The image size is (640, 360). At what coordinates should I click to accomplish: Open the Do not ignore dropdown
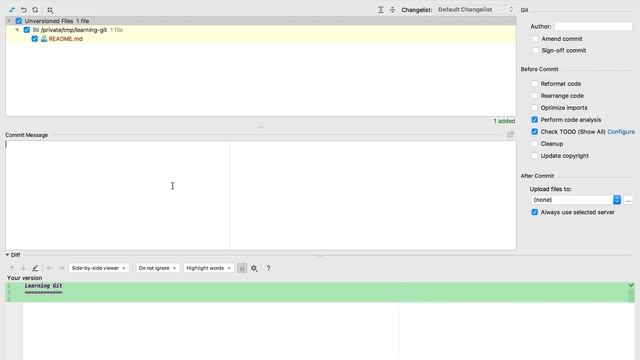pos(158,268)
